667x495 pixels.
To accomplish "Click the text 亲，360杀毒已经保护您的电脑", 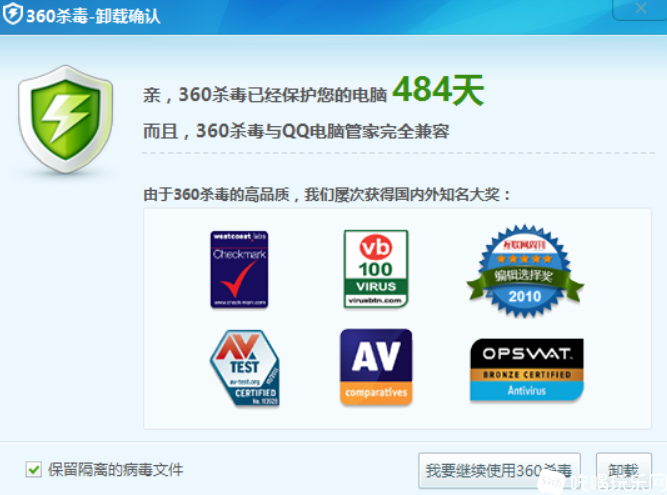I will 265,94.
